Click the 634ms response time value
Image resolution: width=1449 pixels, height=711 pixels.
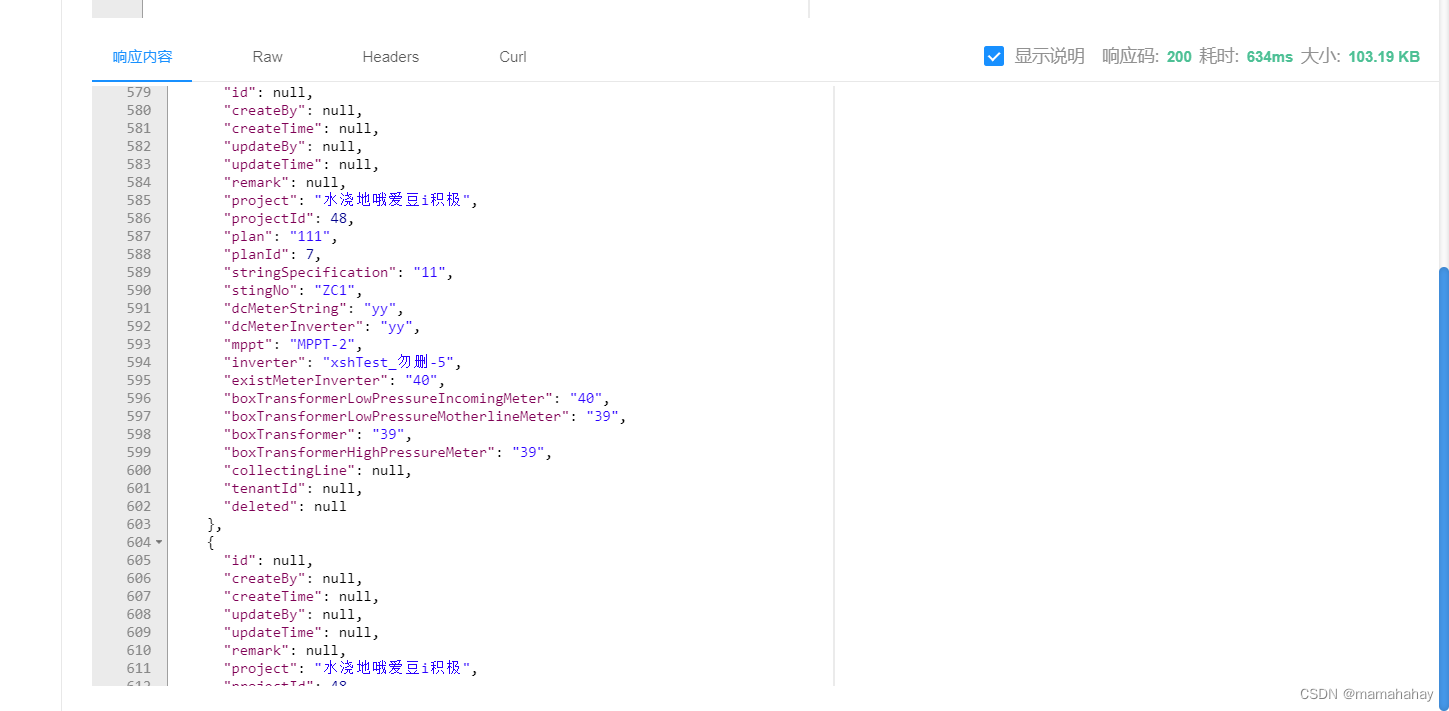tap(1269, 57)
